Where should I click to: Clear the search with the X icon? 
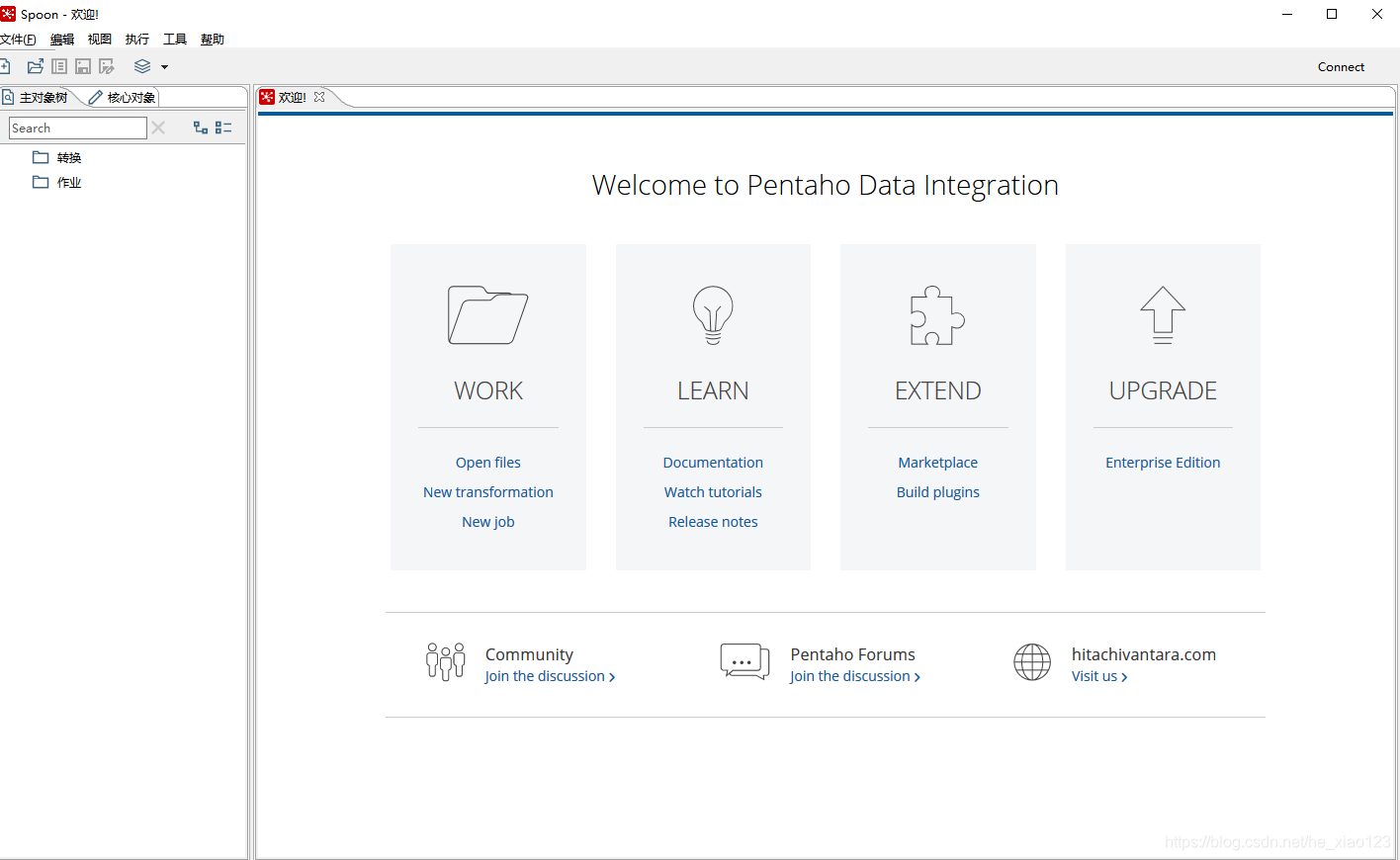coord(158,128)
